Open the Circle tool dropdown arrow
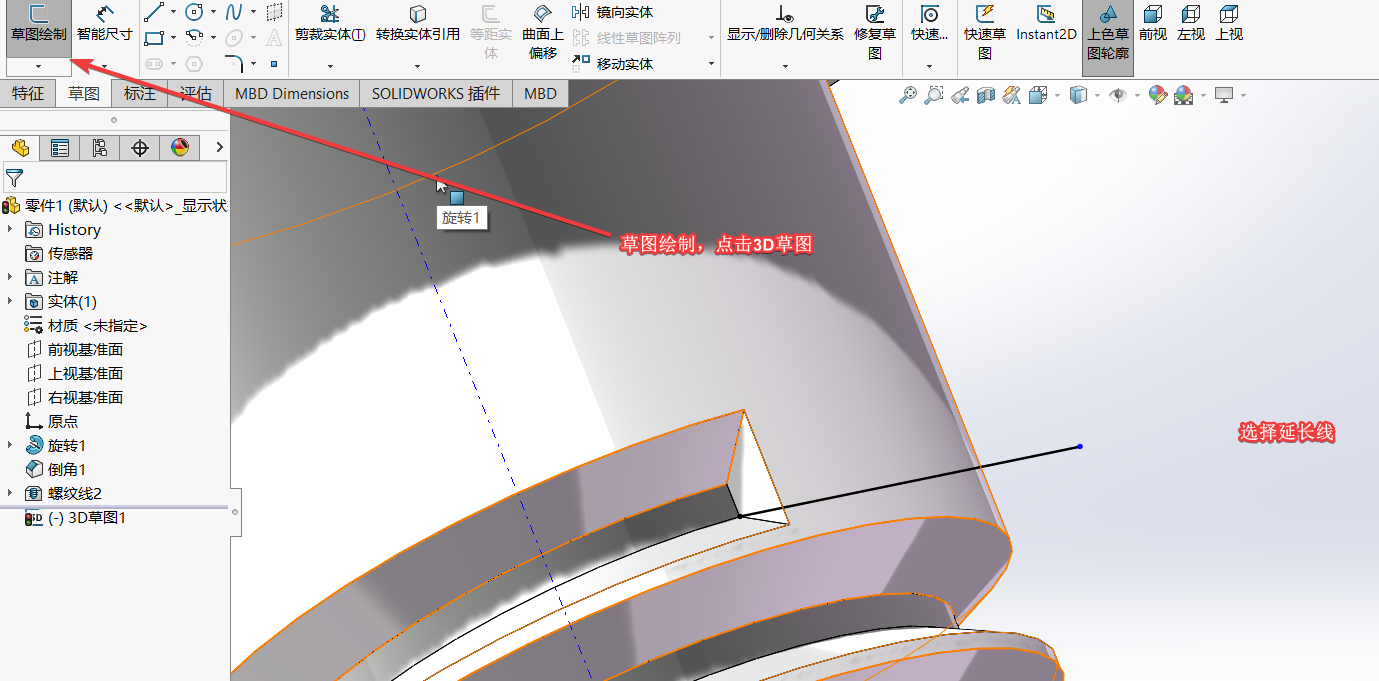The width and height of the screenshot is (1379, 681). [x=213, y=12]
